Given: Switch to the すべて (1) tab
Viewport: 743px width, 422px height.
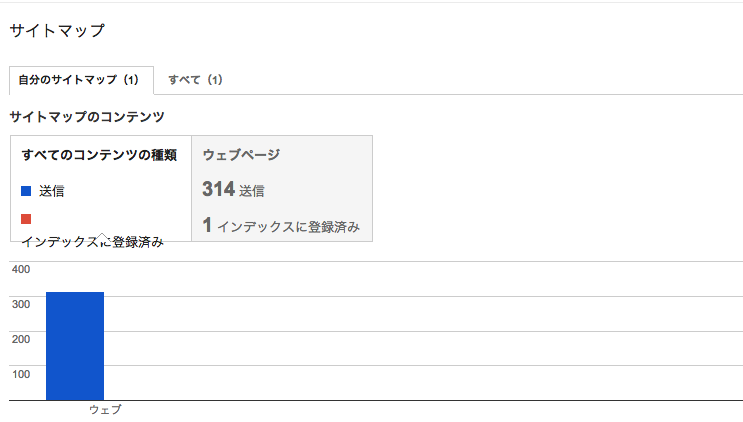Looking at the screenshot, I should (x=195, y=80).
